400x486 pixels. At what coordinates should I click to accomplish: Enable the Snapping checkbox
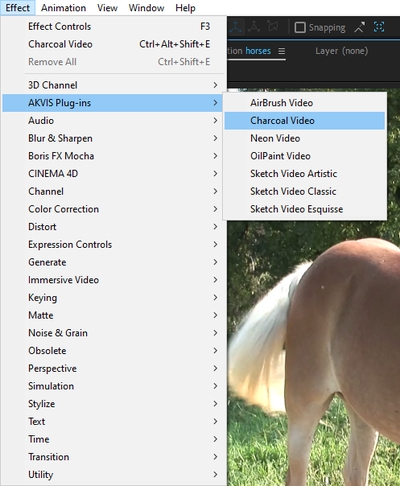click(x=300, y=27)
